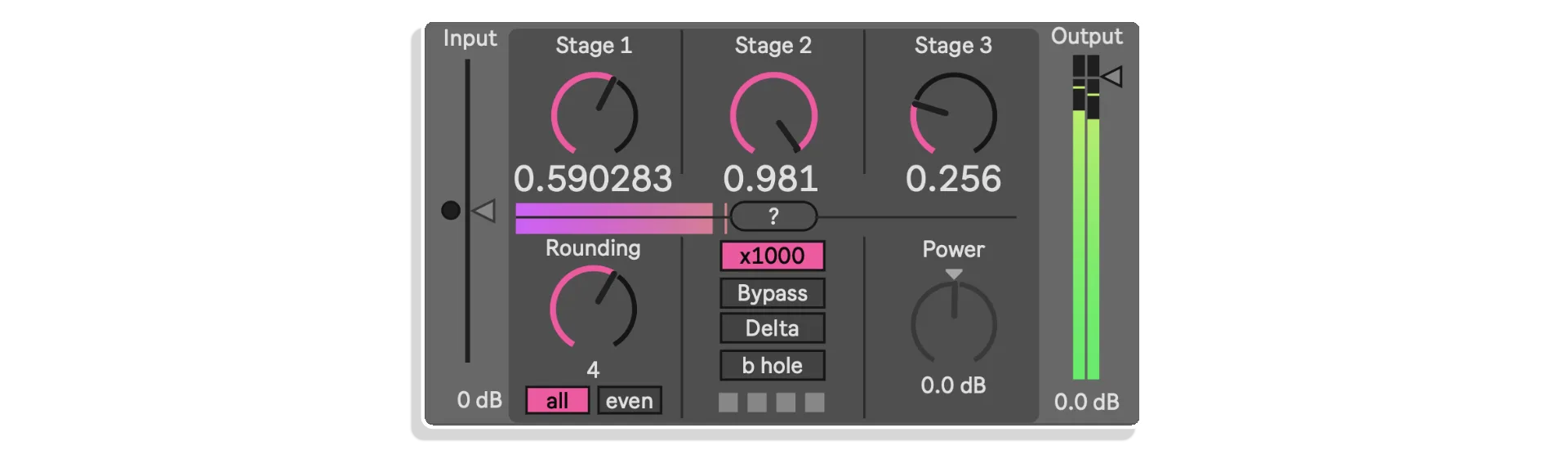The width and height of the screenshot is (1568, 450).
Task: Click the question mark help pill
Action: 773,216
